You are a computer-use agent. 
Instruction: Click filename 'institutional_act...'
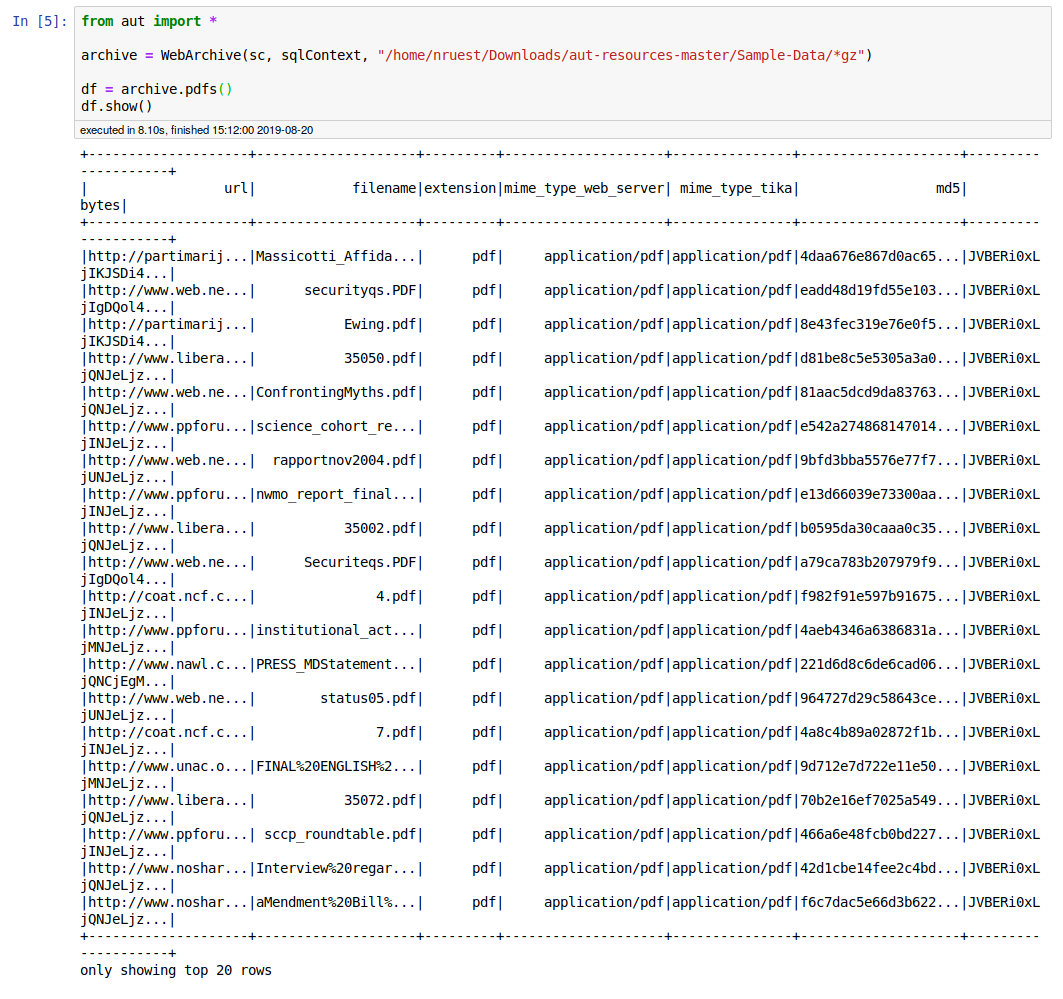[x=336, y=630]
